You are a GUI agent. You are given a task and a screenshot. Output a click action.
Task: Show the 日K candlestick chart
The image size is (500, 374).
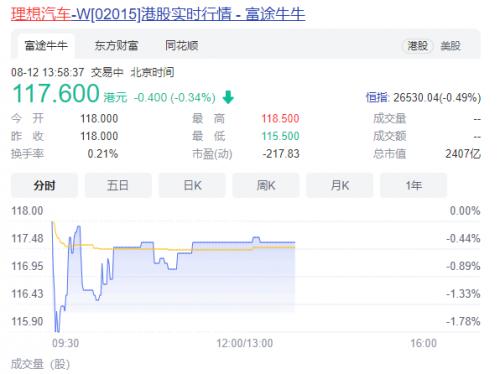[x=192, y=185]
